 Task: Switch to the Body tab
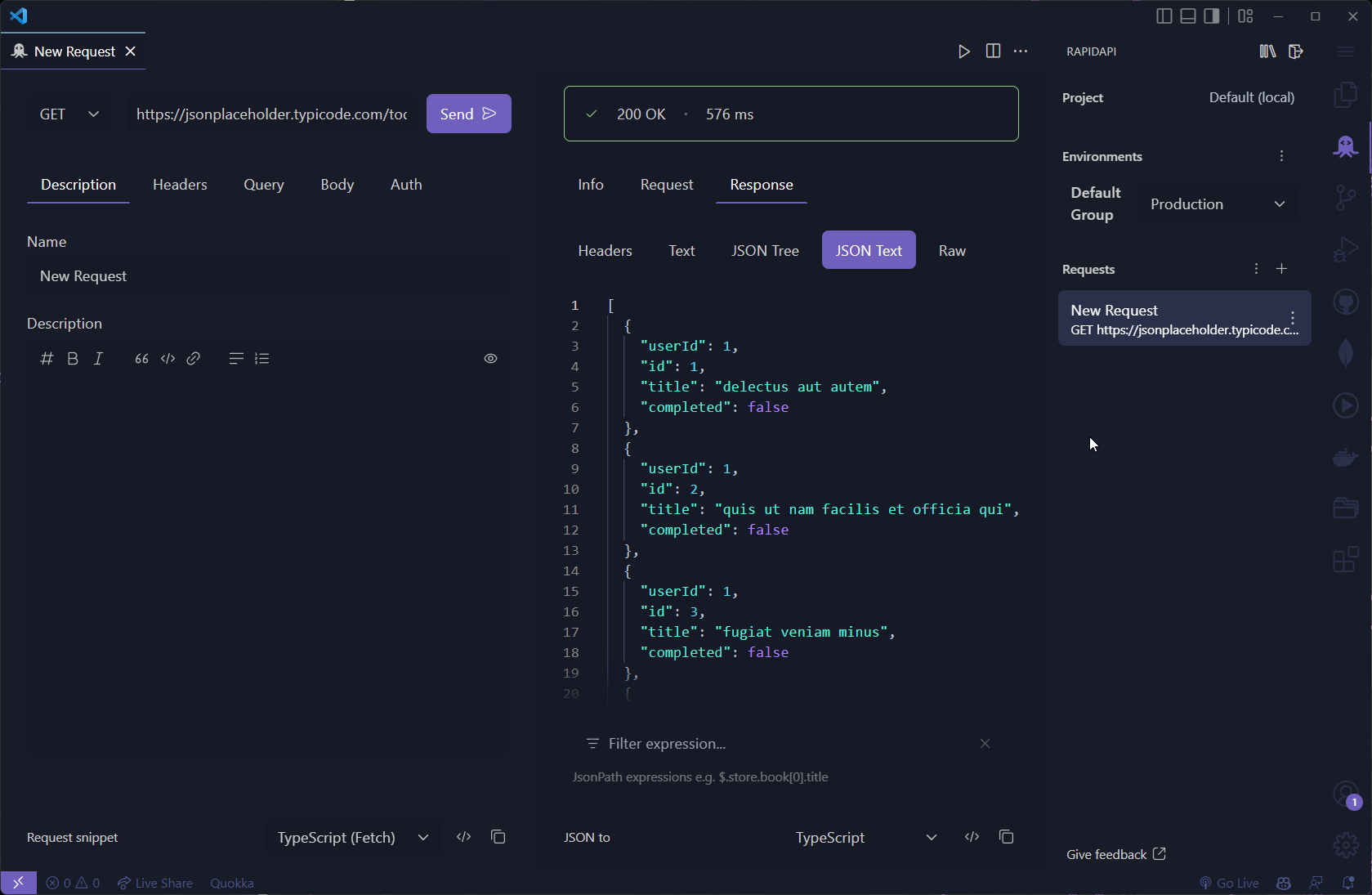tap(337, 185)
